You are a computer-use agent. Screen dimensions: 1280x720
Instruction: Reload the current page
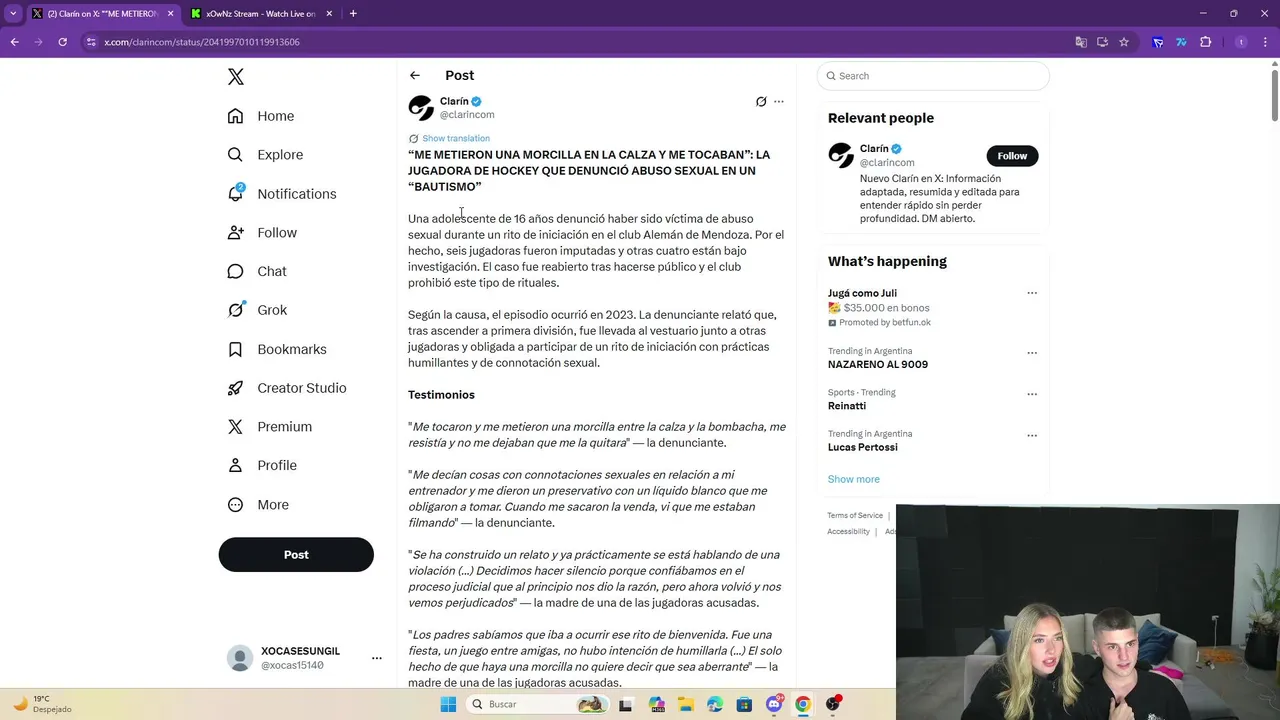click(x=63, y=42)
